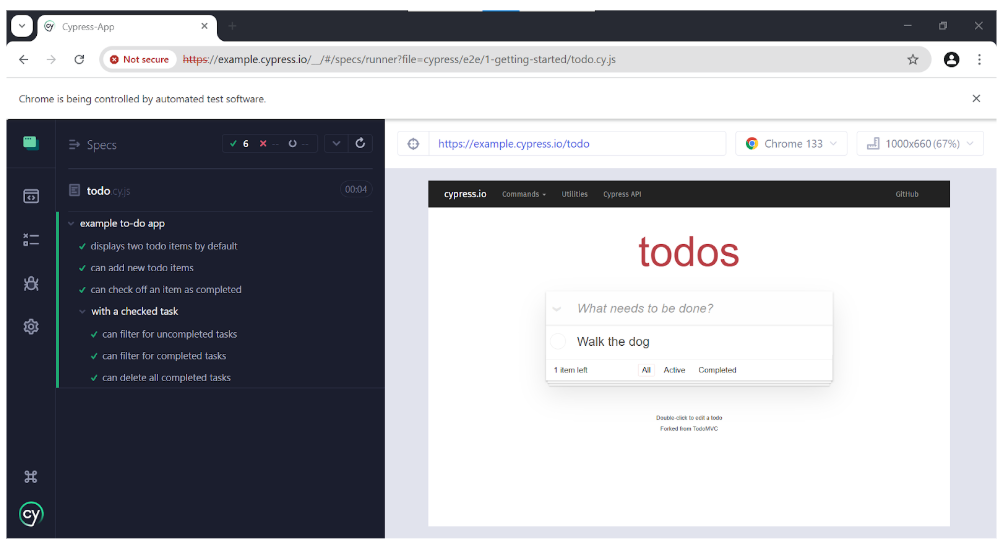
Task: Click the passed tests count 6
Action: (239, 144)
